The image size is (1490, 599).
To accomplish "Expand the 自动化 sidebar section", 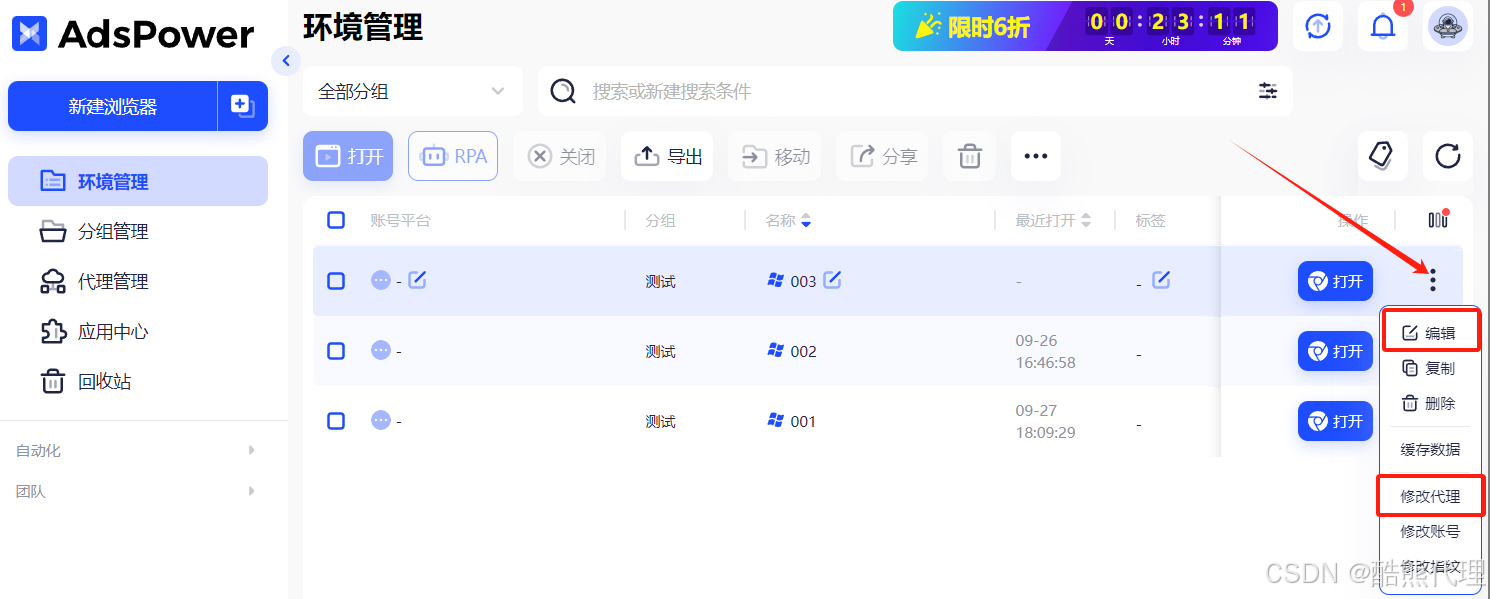I will coord(135,451).
